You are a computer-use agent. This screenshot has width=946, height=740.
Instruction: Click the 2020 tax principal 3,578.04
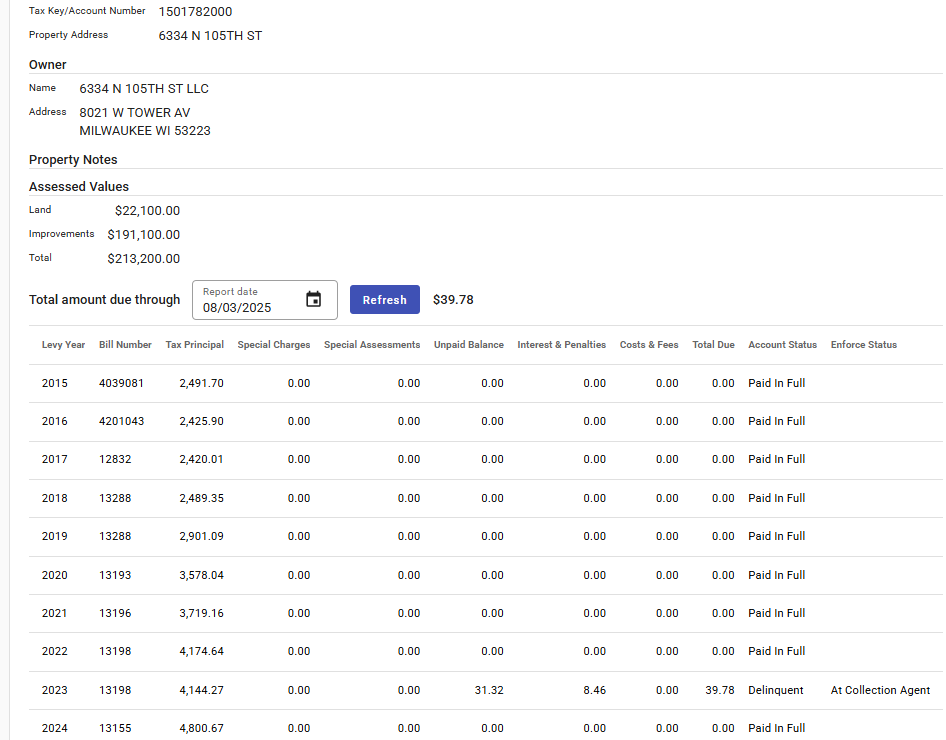point(201,575)
